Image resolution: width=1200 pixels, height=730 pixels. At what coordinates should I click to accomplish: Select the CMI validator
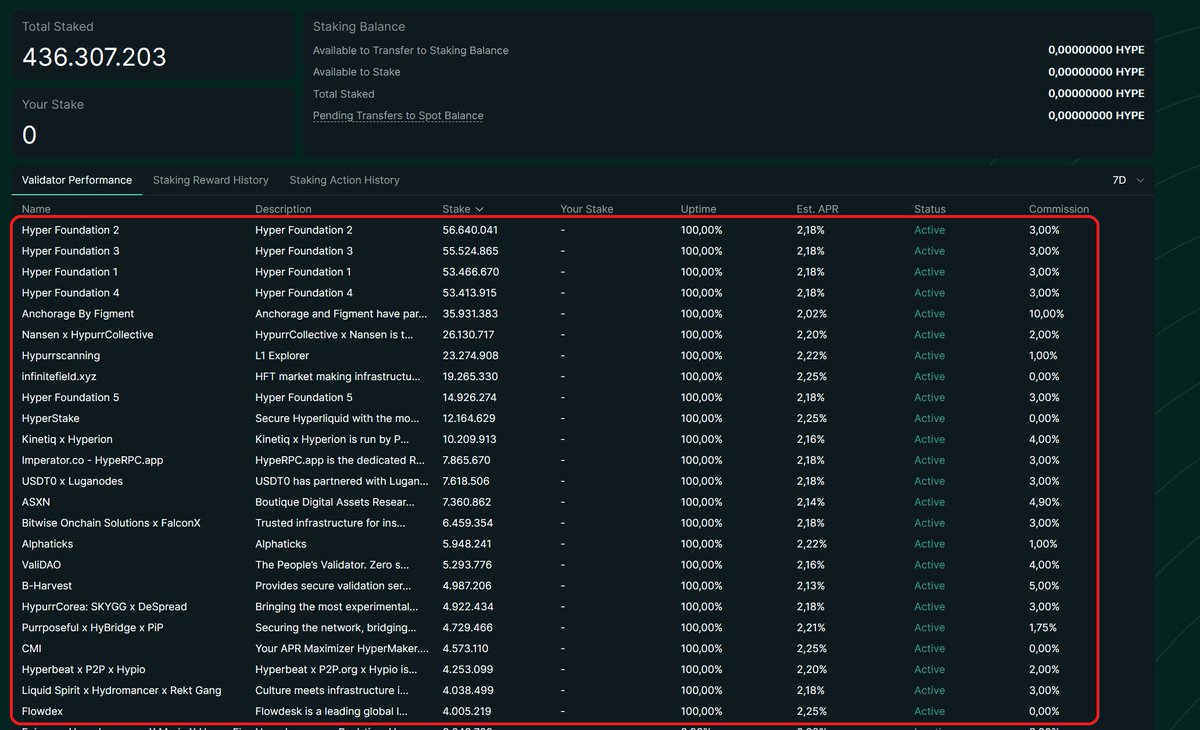click(x=32, y=650)
